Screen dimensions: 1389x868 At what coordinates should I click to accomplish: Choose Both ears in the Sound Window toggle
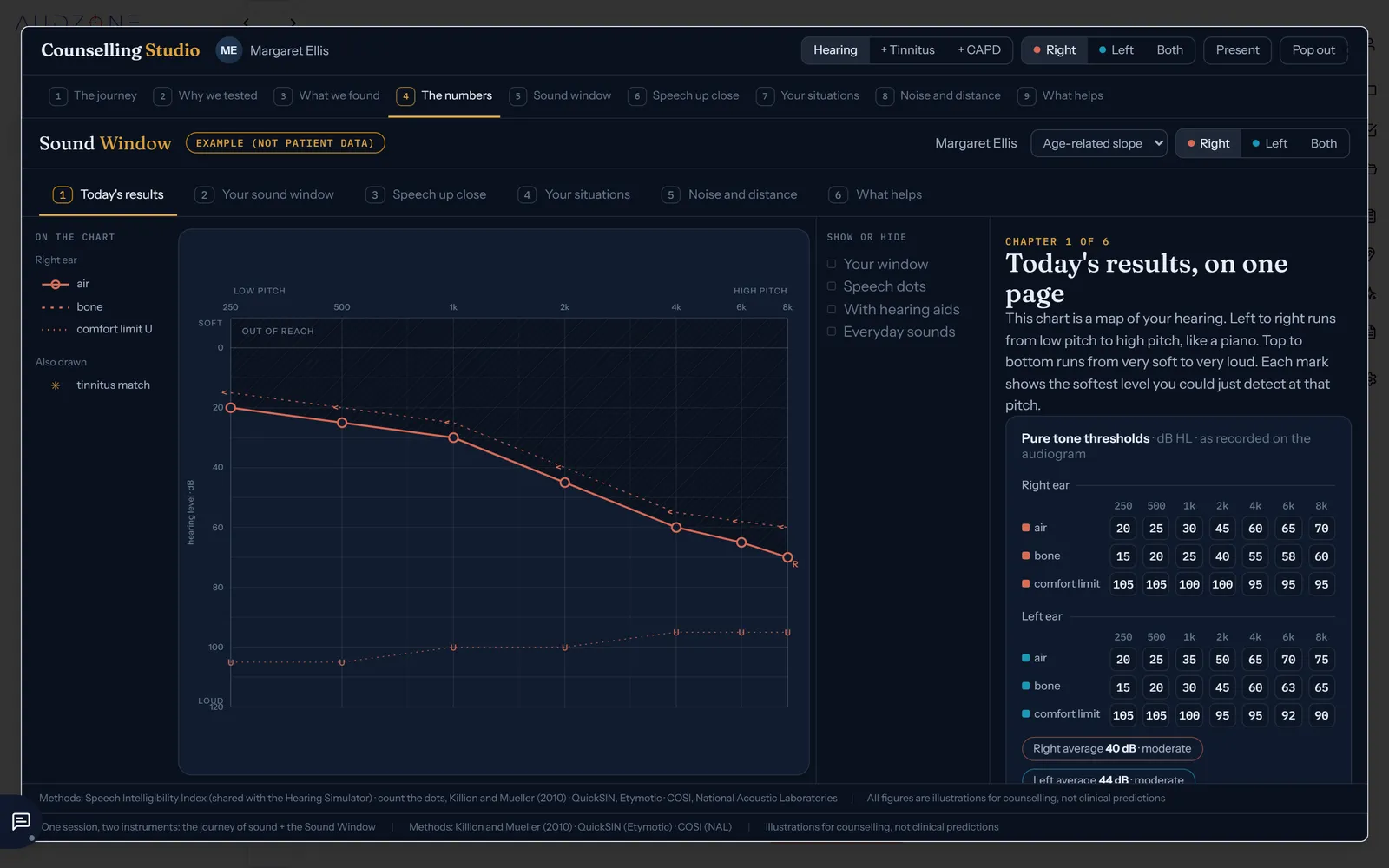pos(1323,143)
